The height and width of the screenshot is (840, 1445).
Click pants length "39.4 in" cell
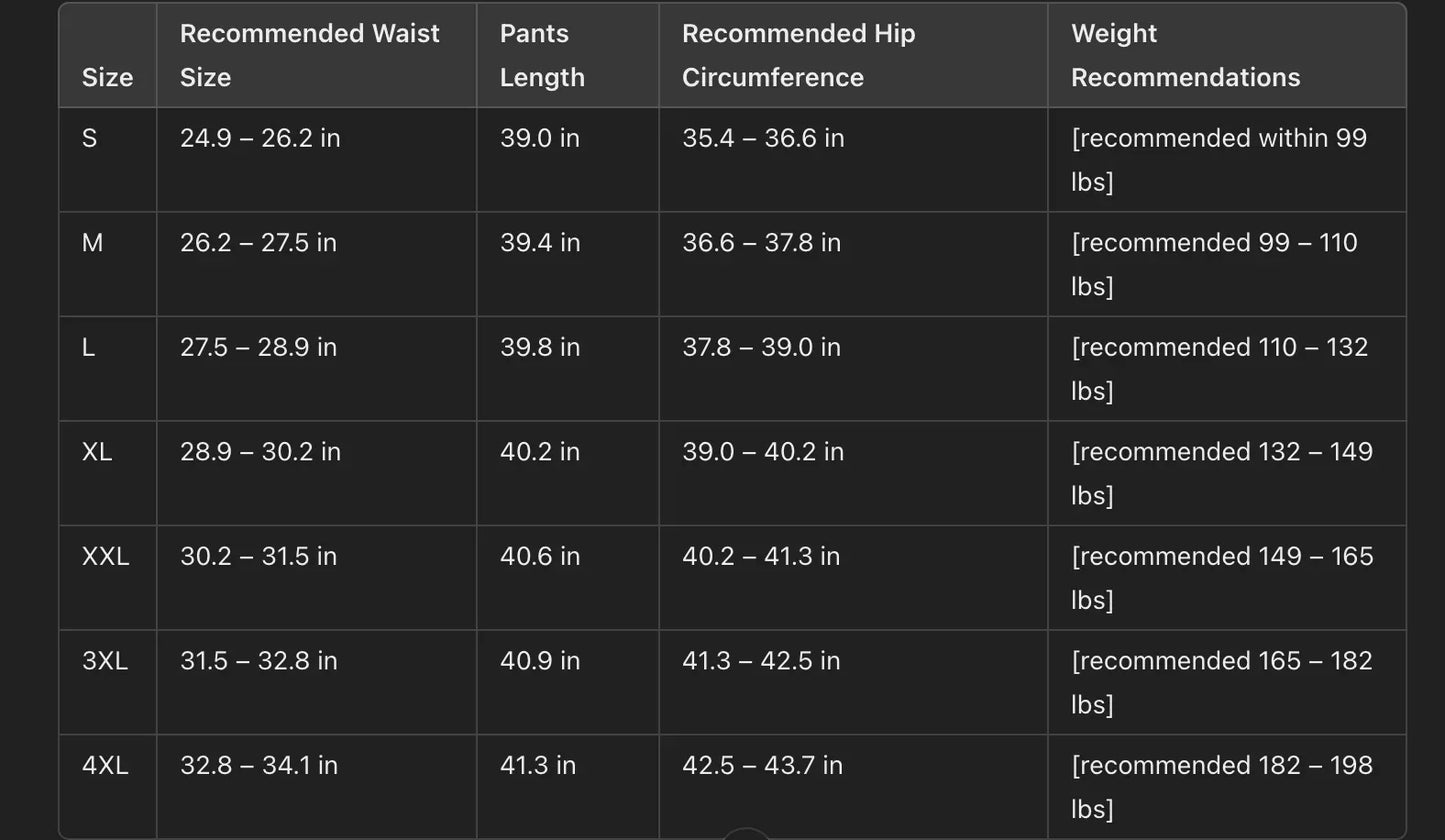(540, 243)
